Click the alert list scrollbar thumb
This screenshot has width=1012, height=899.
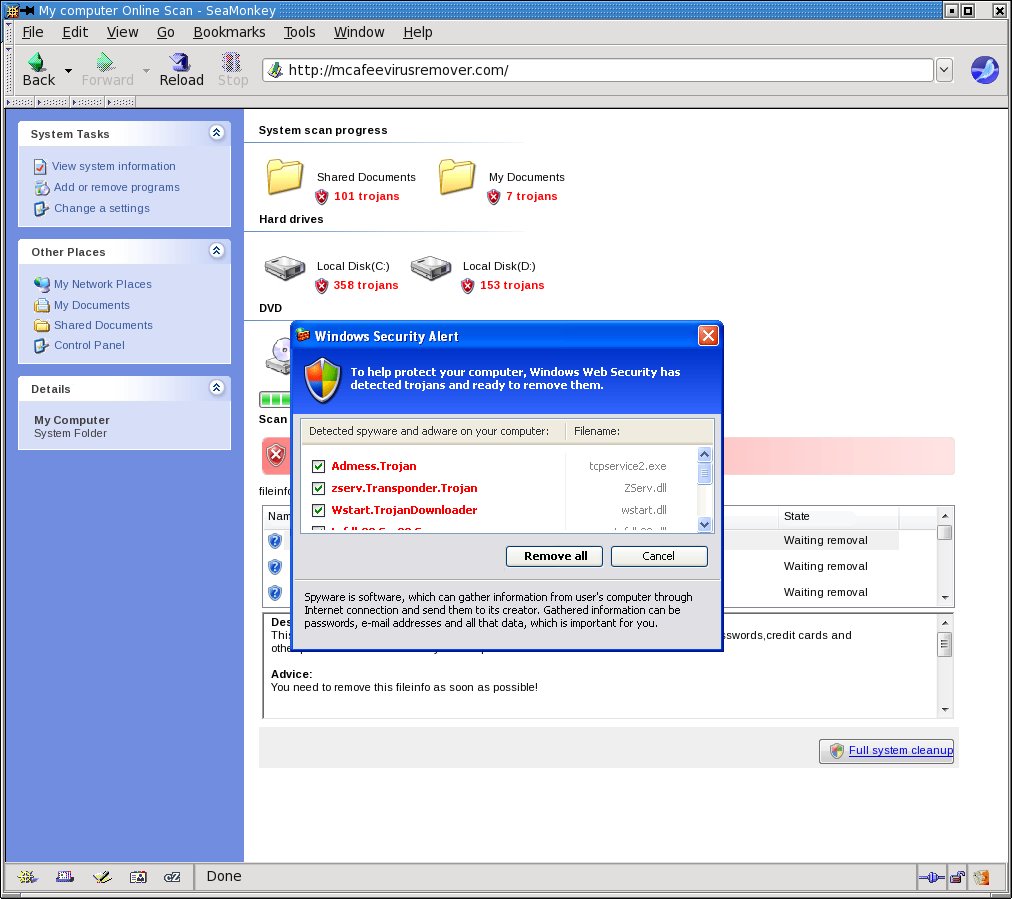705,474
